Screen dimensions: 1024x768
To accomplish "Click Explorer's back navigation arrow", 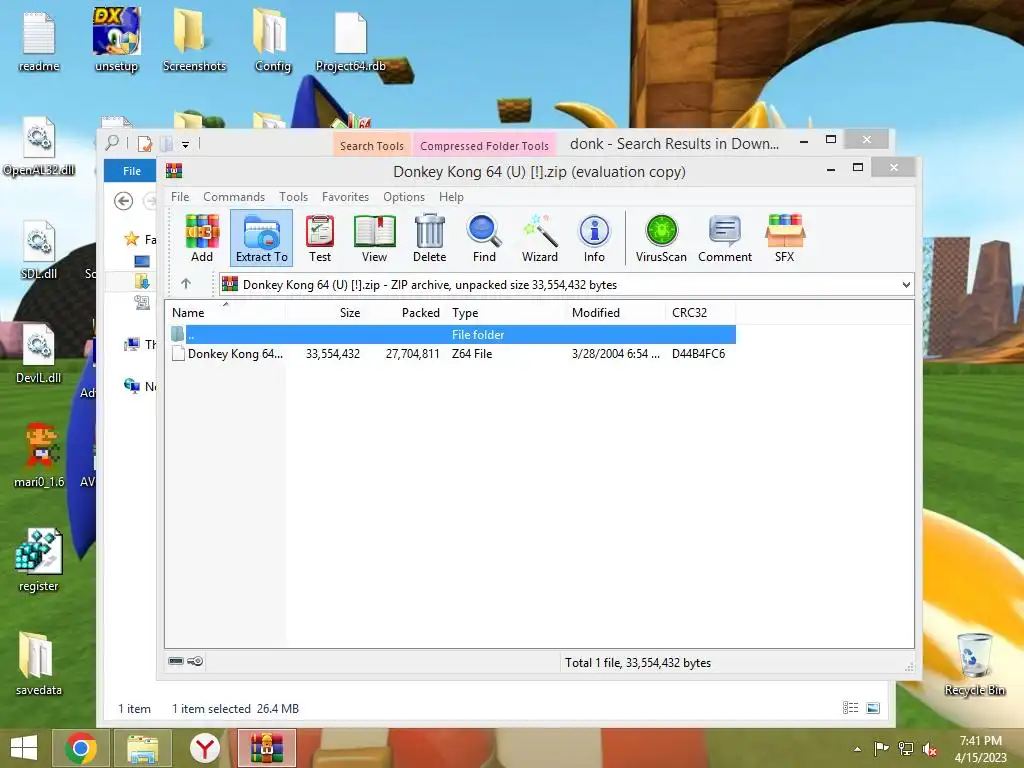I will pyautogui.click(x=123, y=201).
